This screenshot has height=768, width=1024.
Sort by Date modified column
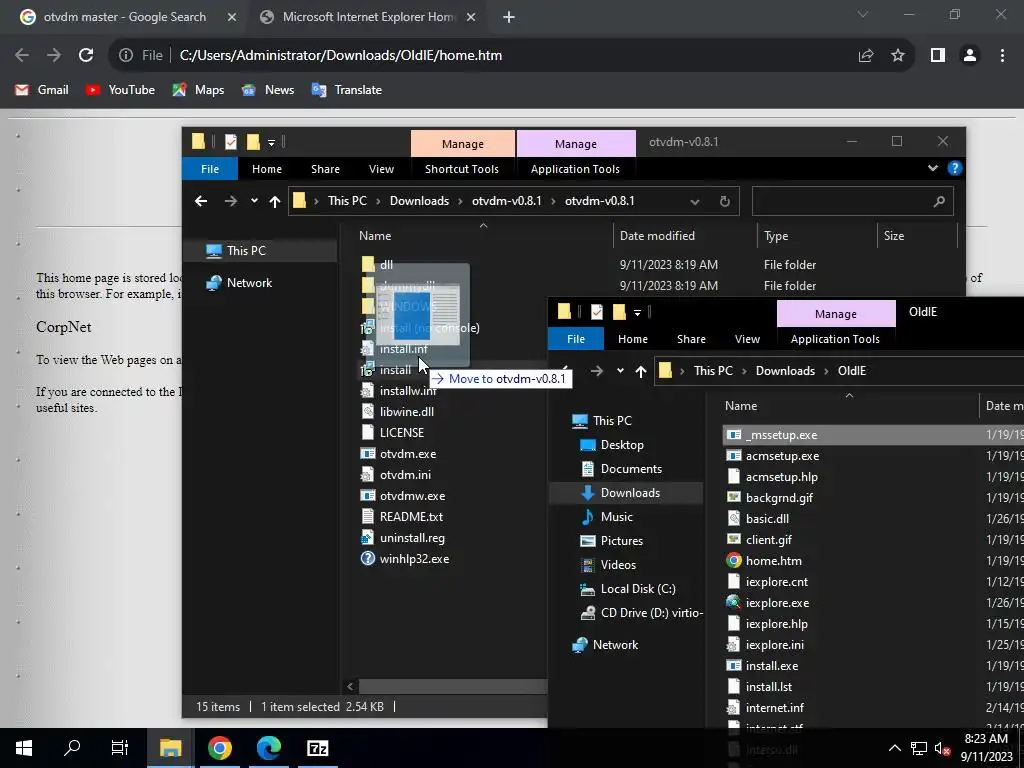click(657, 236)
